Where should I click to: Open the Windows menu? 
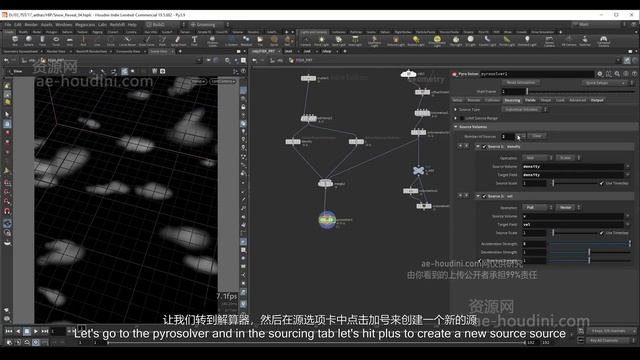[64, 24]
